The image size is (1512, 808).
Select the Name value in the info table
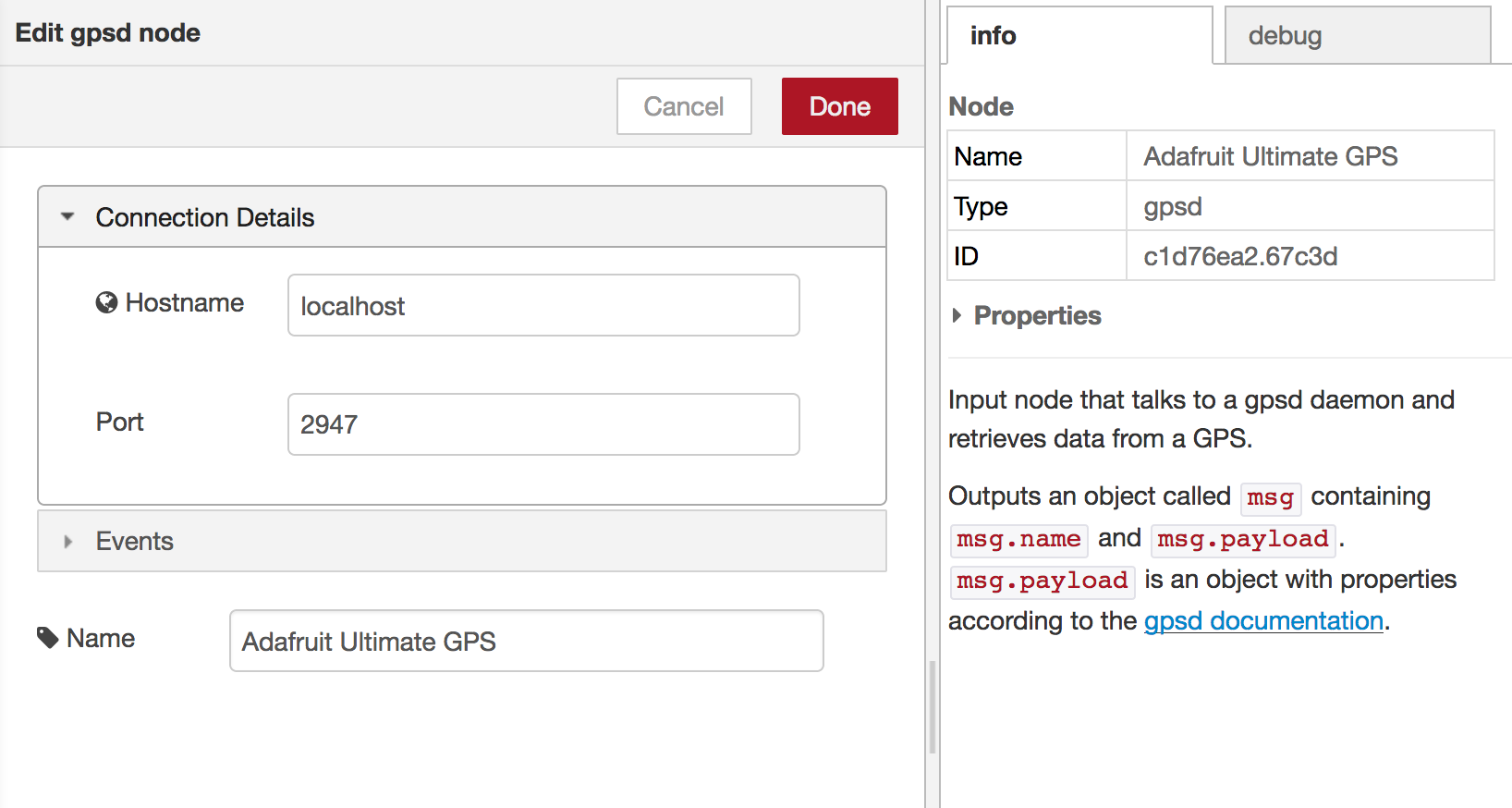pyautogui.click(x=1271, y=156)
